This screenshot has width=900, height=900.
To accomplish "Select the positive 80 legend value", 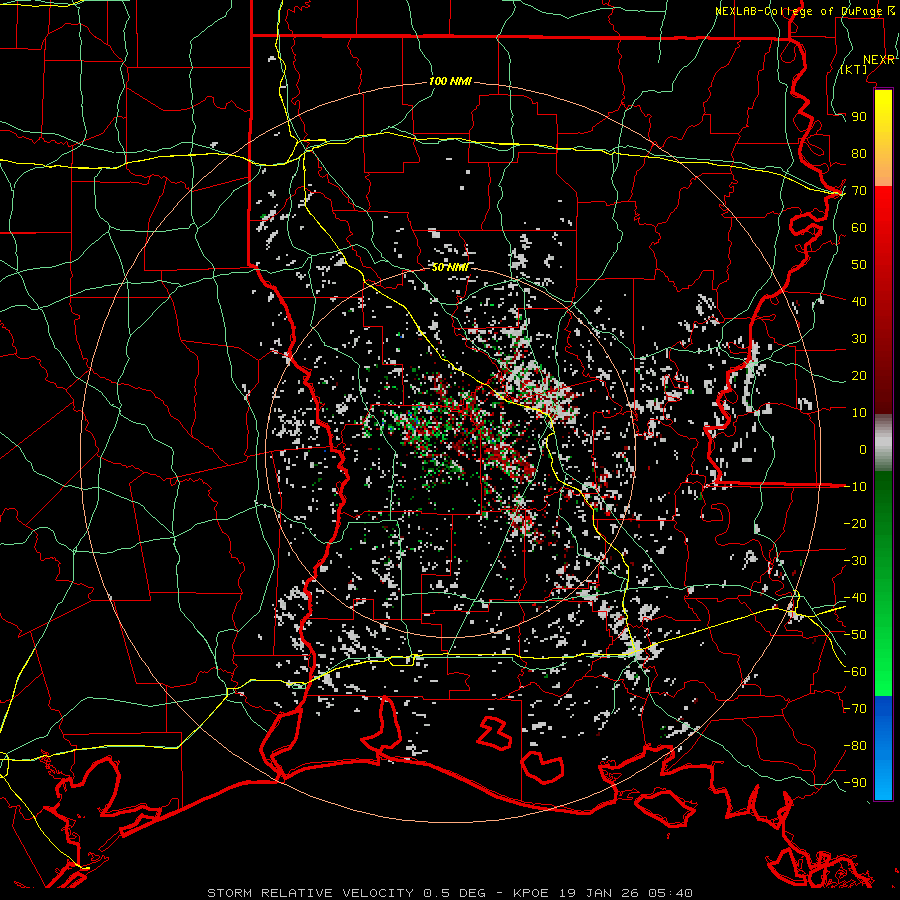I will 859,153.
